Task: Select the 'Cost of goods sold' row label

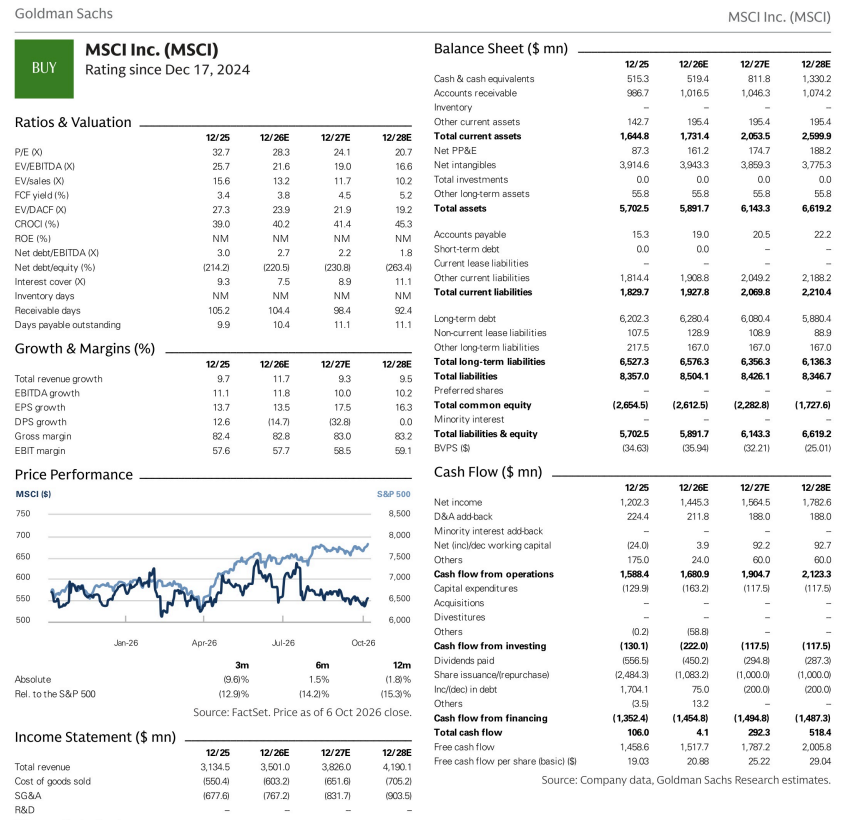Action: click(53, 782)
